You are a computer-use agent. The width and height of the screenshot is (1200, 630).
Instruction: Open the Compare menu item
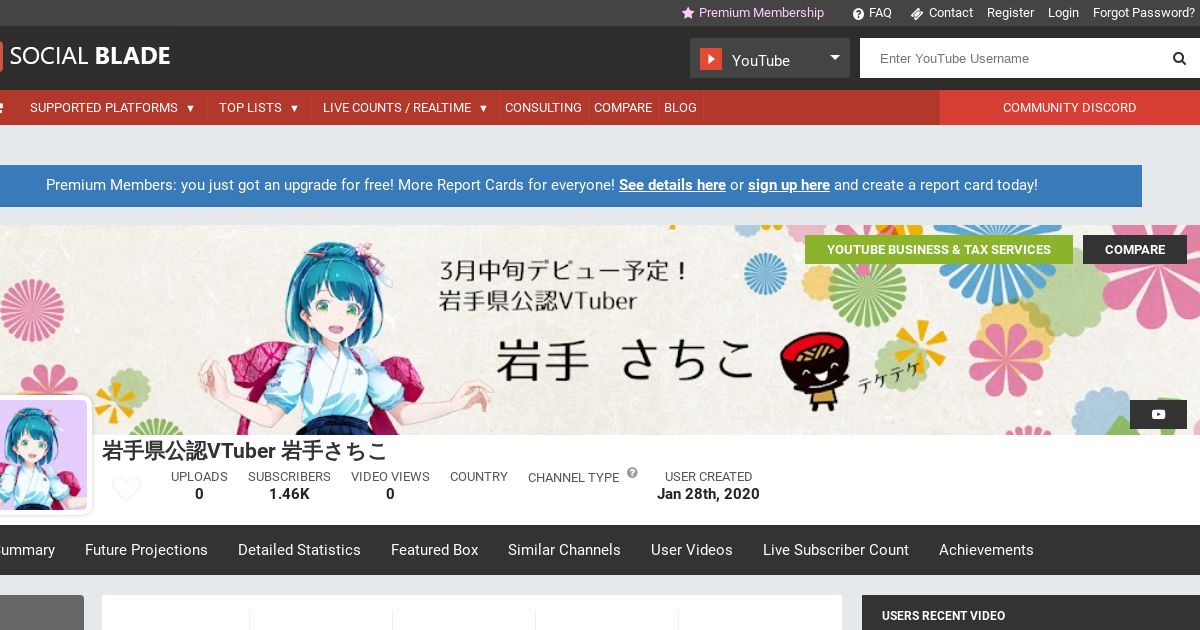pyautogui.click(x=623, y=107)
